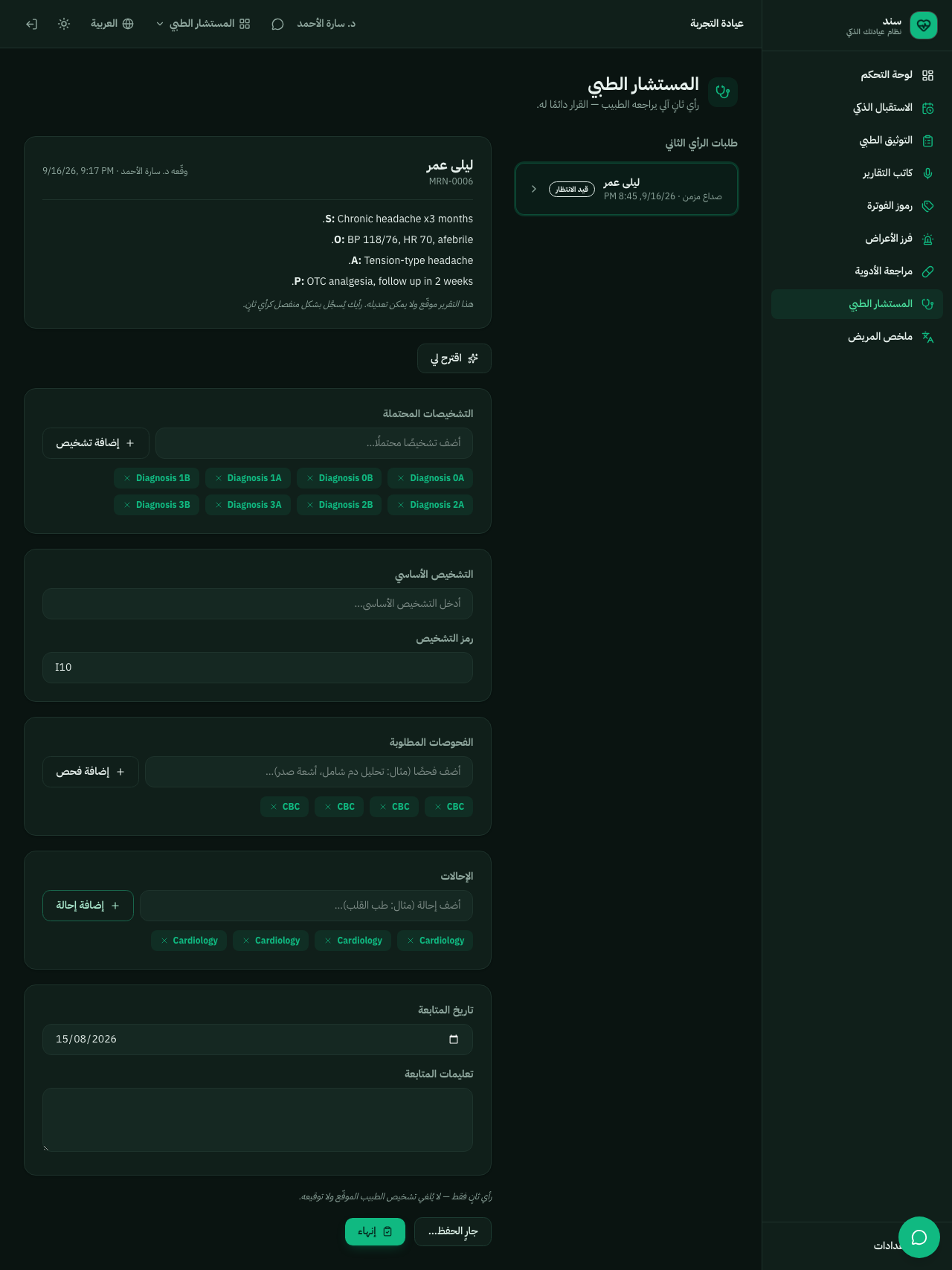Click the قيد الانتظار status badge
Image resolution: width=952 pixels, height=1270 pixels.
572,189
